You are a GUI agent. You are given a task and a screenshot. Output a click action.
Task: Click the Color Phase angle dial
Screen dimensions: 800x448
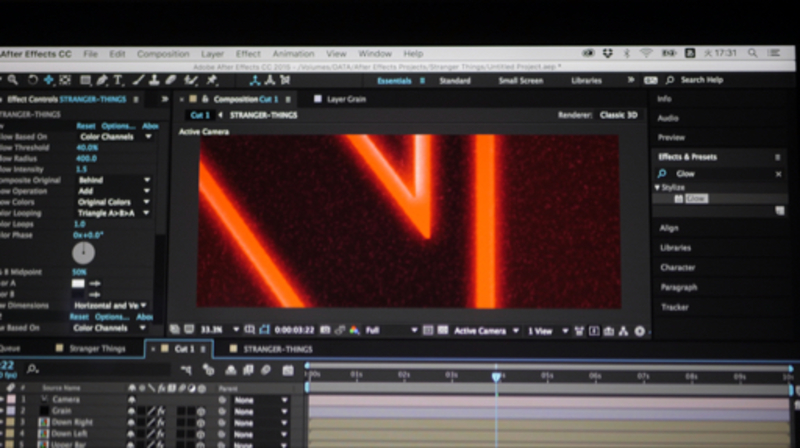(83, 253)
